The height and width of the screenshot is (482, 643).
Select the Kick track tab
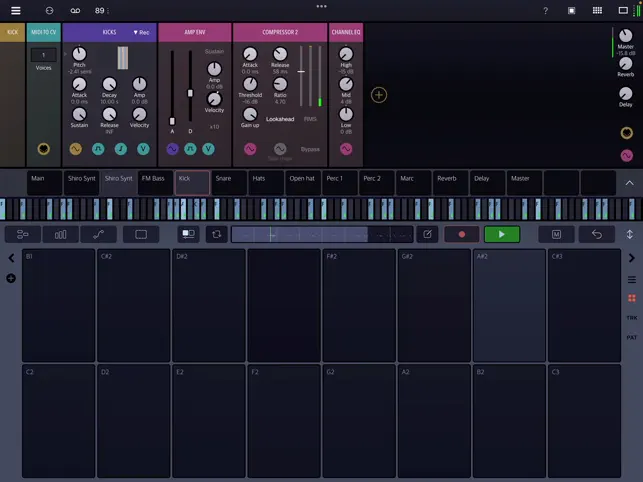(x=192, y=183)
